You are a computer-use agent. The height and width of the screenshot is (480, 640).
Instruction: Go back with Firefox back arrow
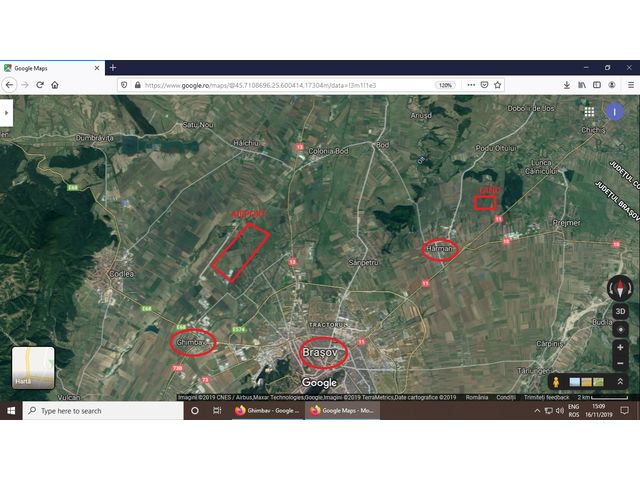(x=9, y=85)
